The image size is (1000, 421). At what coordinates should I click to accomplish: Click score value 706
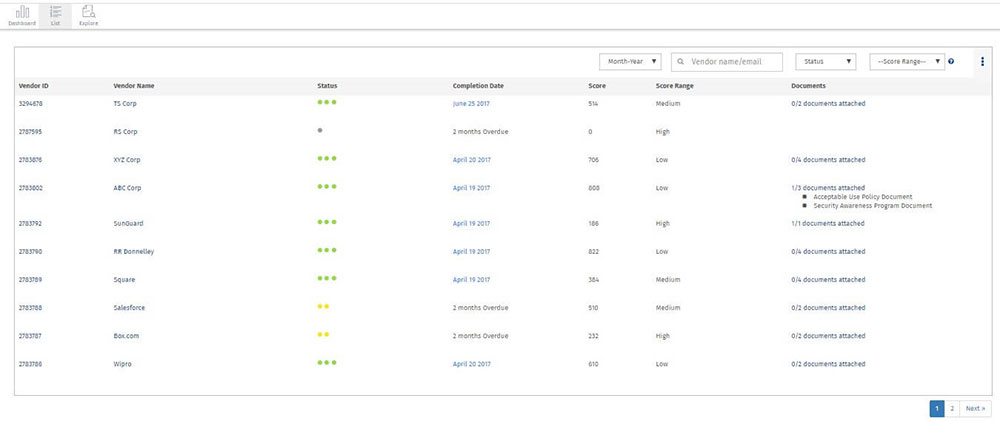pyautogui.click(x=594, y=160)
